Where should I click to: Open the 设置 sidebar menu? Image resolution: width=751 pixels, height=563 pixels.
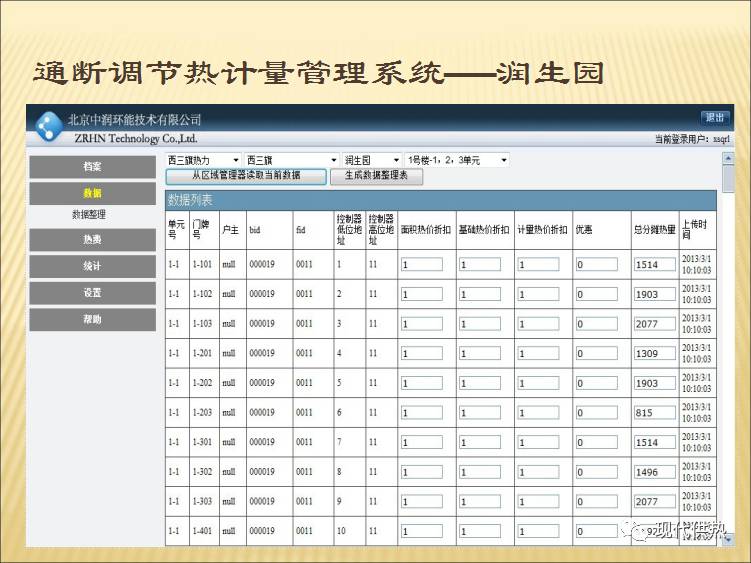pos(92,293)
